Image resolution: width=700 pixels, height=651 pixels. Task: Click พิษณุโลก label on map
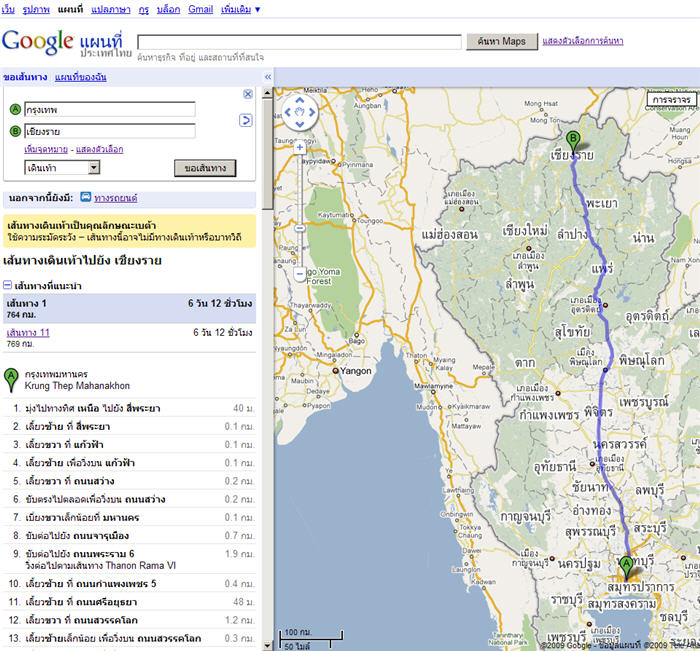pos(642,360)
